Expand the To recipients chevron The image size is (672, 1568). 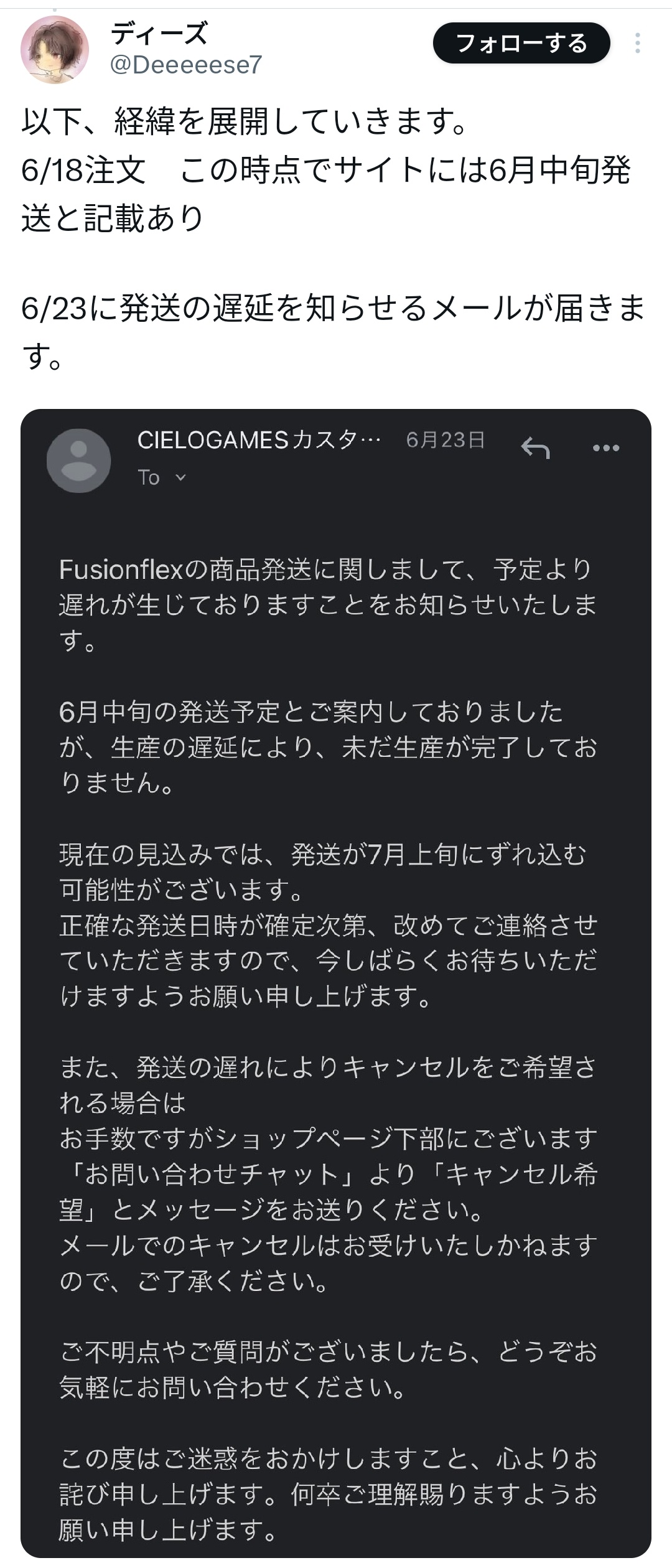pyautogui.click(x=180, y=477)
